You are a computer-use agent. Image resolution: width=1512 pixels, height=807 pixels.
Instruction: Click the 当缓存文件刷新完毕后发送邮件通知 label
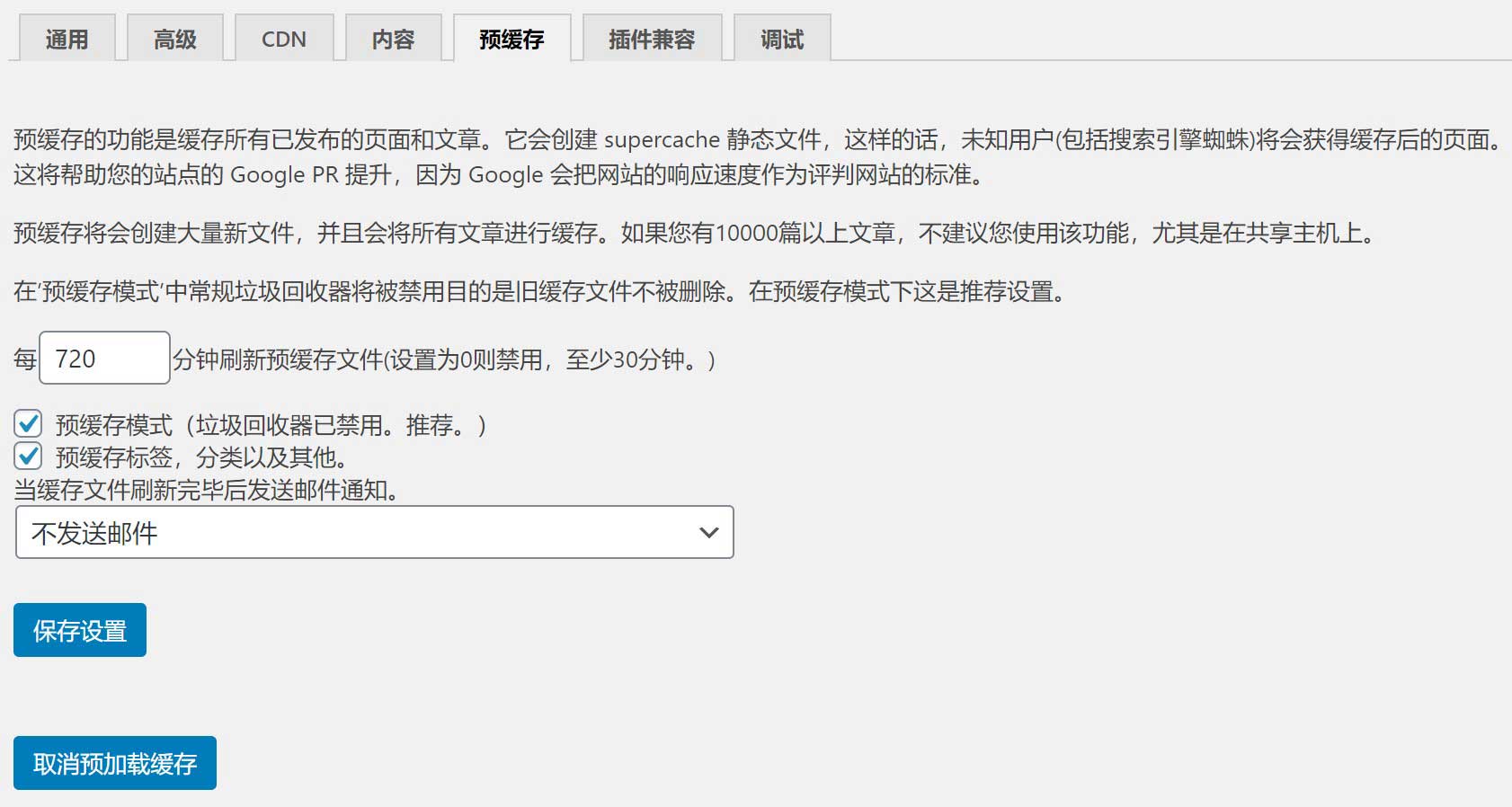pyautogui.click(x=207, y=491)
